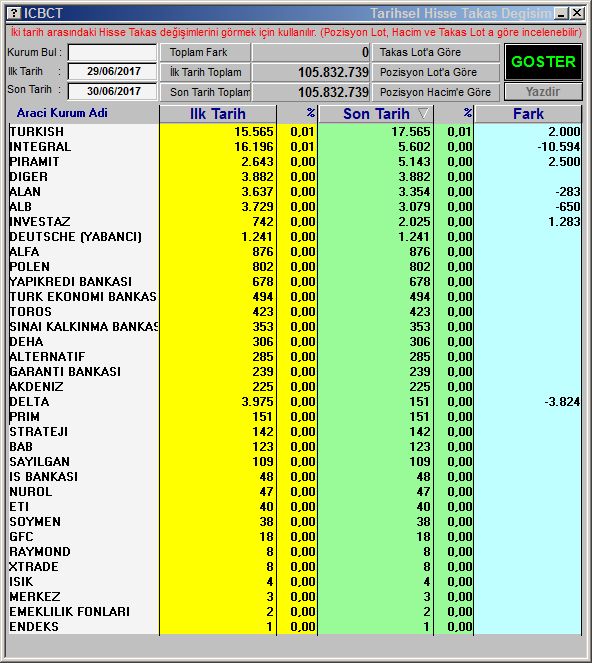This screenshot has width=592, height=663.
Task: Click the help icon in title bar
Action: [14, 14]
